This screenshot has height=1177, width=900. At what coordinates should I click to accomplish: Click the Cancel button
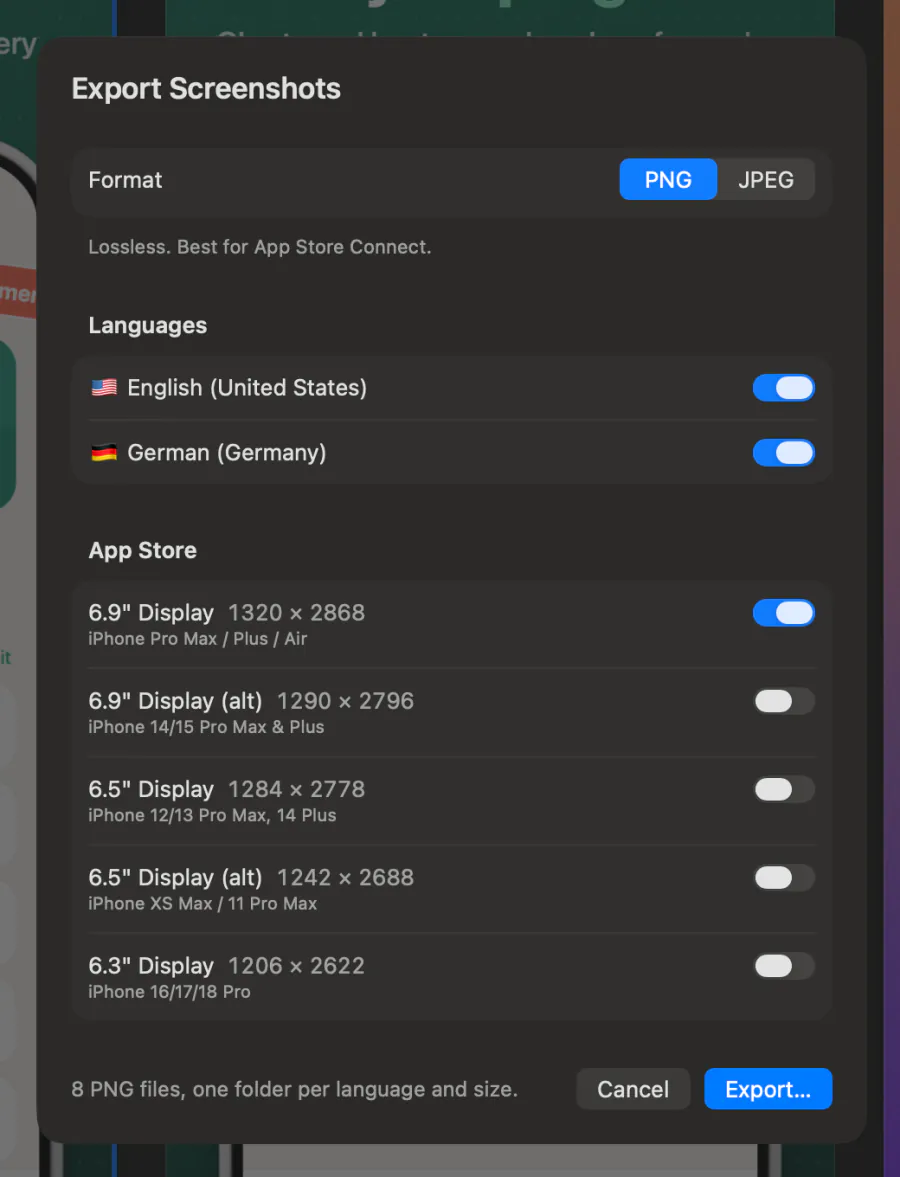(x=633, y=1089)
